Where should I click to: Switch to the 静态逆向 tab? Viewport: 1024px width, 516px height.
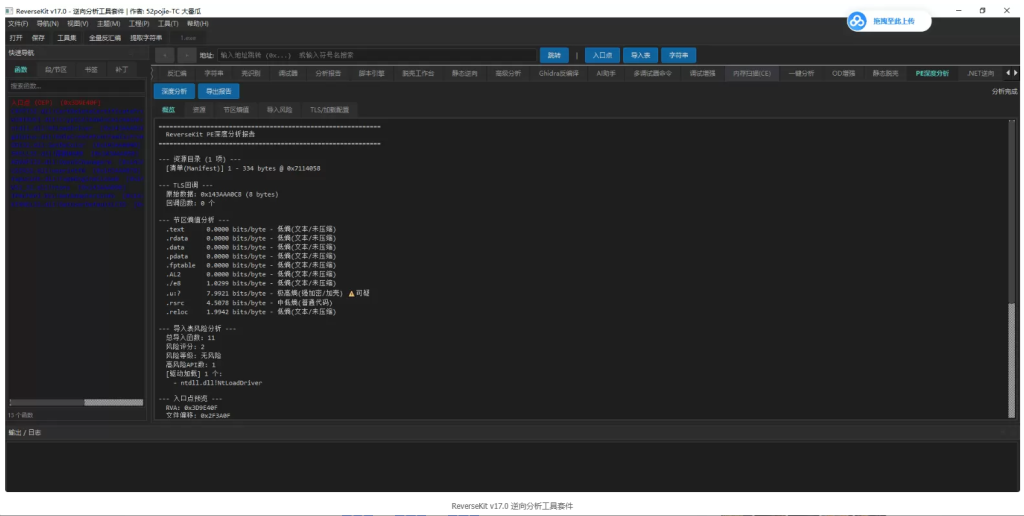tap(464, 73)
